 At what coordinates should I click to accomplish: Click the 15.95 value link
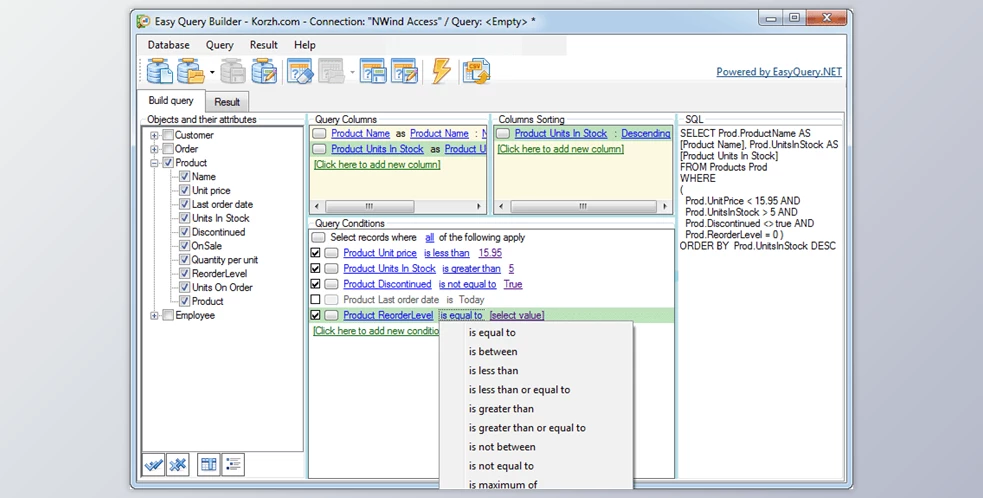coord(490,253)
